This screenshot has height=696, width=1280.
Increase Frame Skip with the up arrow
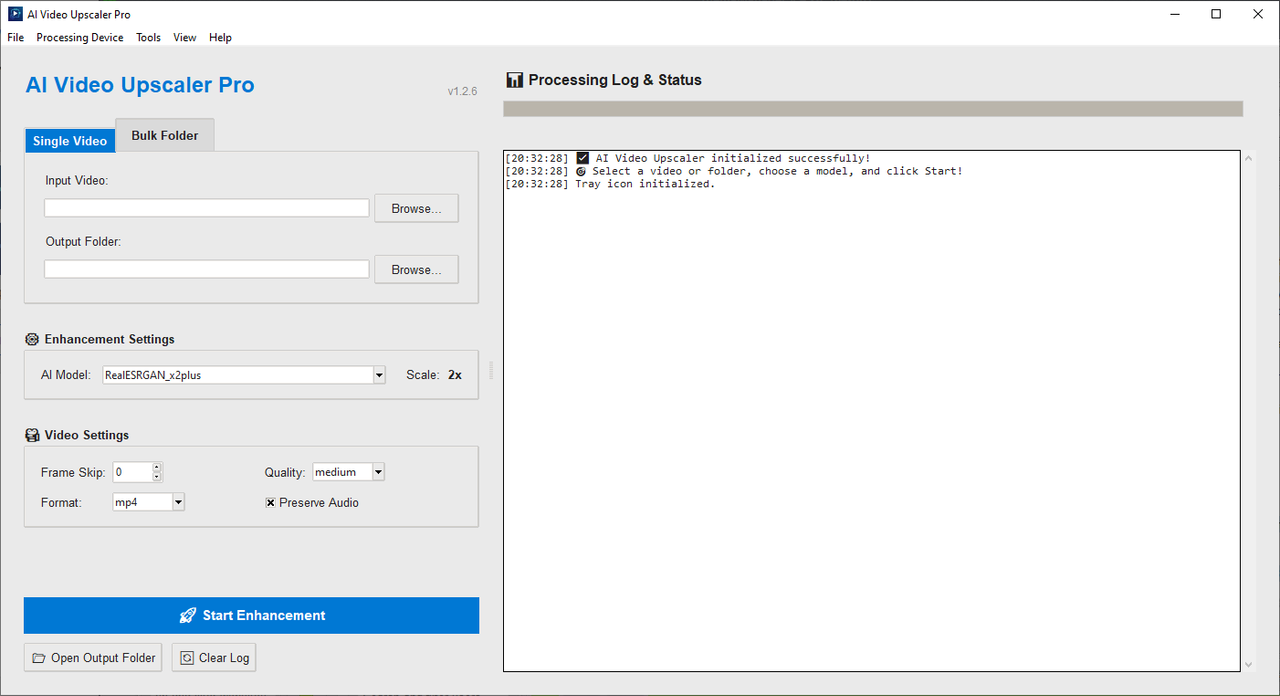(157, 468)
